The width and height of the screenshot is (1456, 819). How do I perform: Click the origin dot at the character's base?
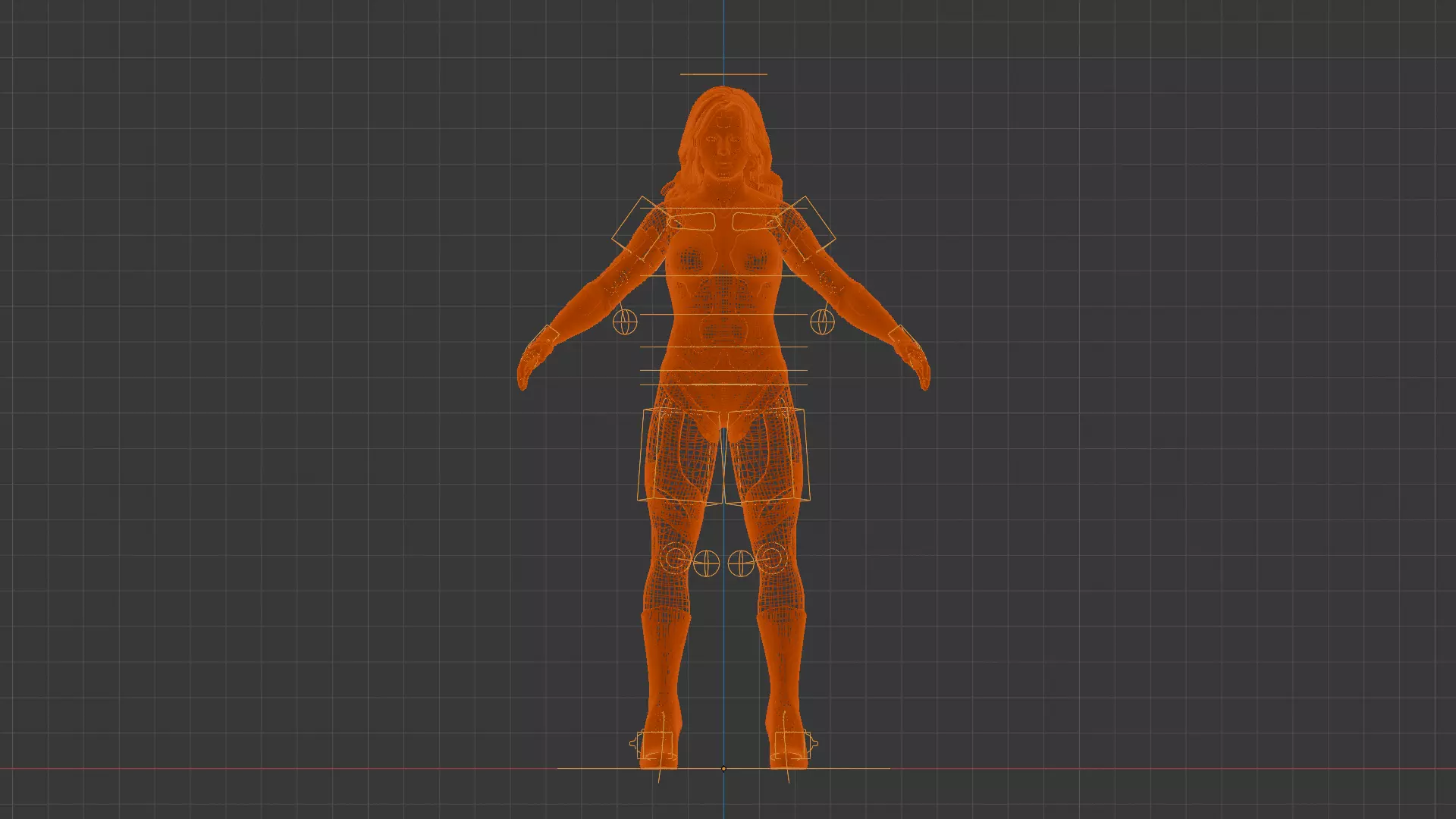point(723,768)
